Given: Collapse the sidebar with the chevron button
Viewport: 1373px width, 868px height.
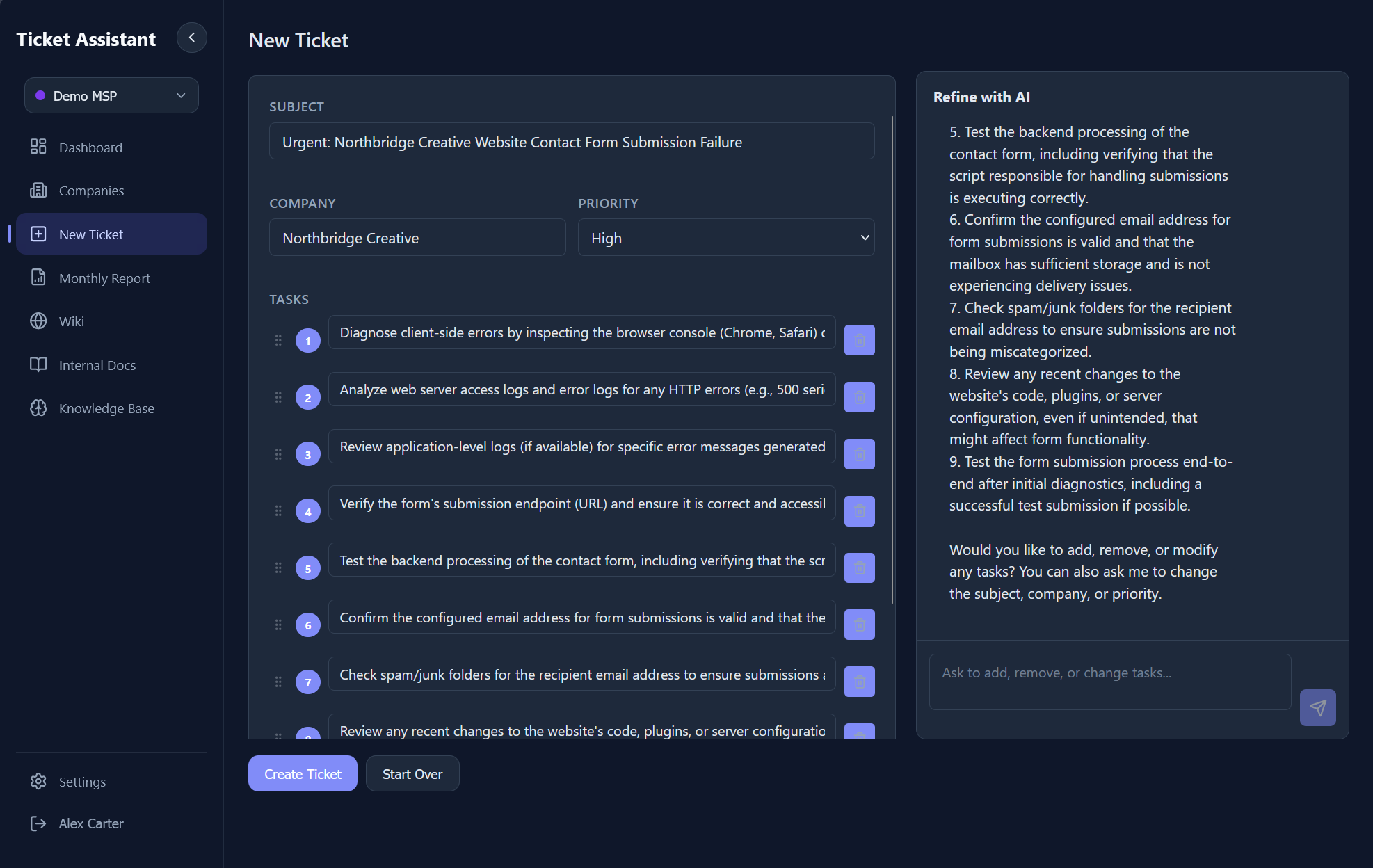Looking at the screenshot, I should click(192, 38).
